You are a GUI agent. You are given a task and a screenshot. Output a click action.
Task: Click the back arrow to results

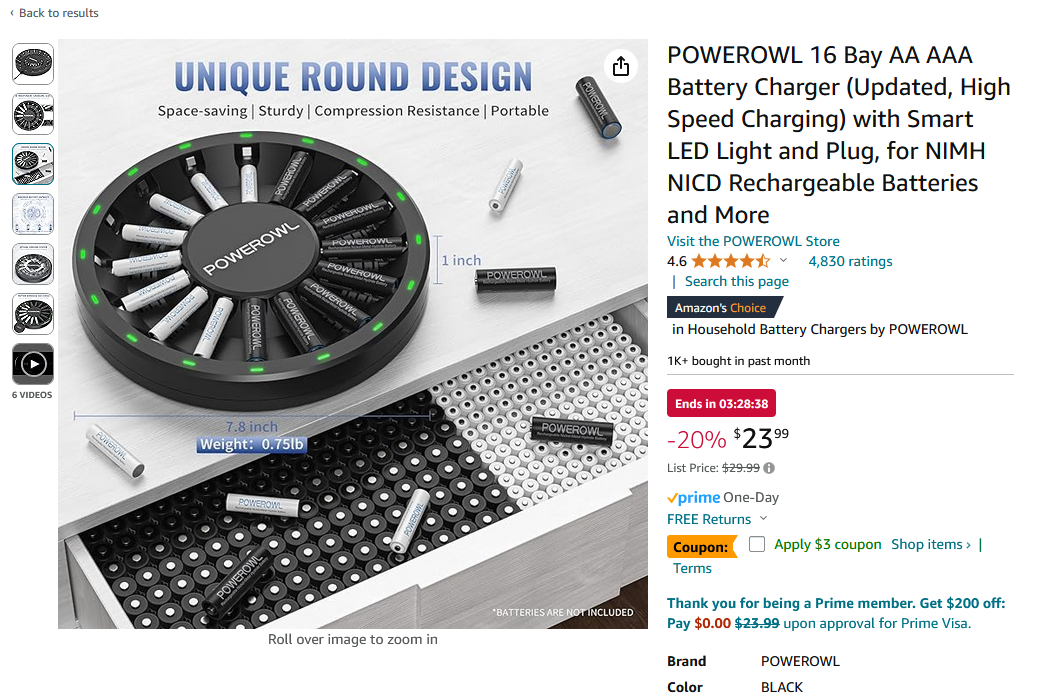coord(12,13)
